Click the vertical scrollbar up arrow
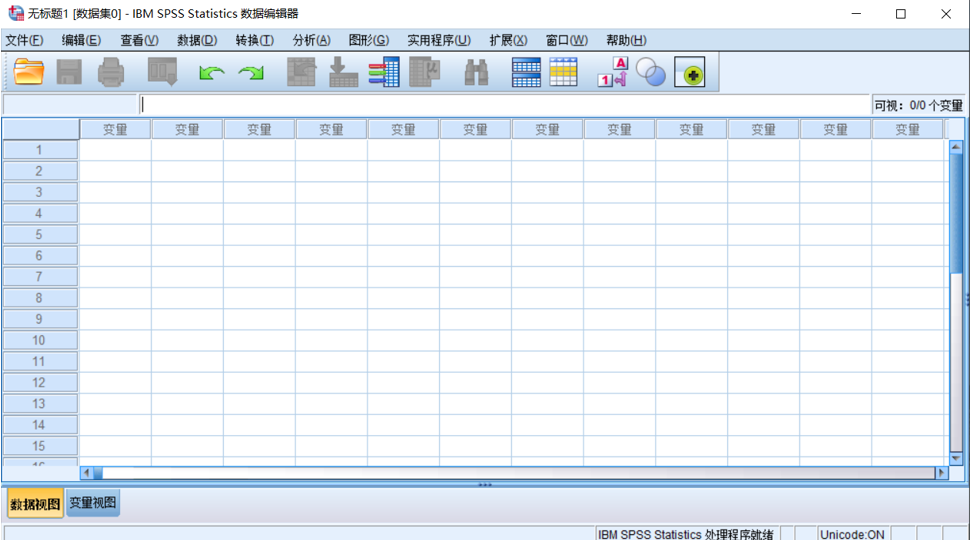This screenshot has height=540, width=972. click(956, 147)
